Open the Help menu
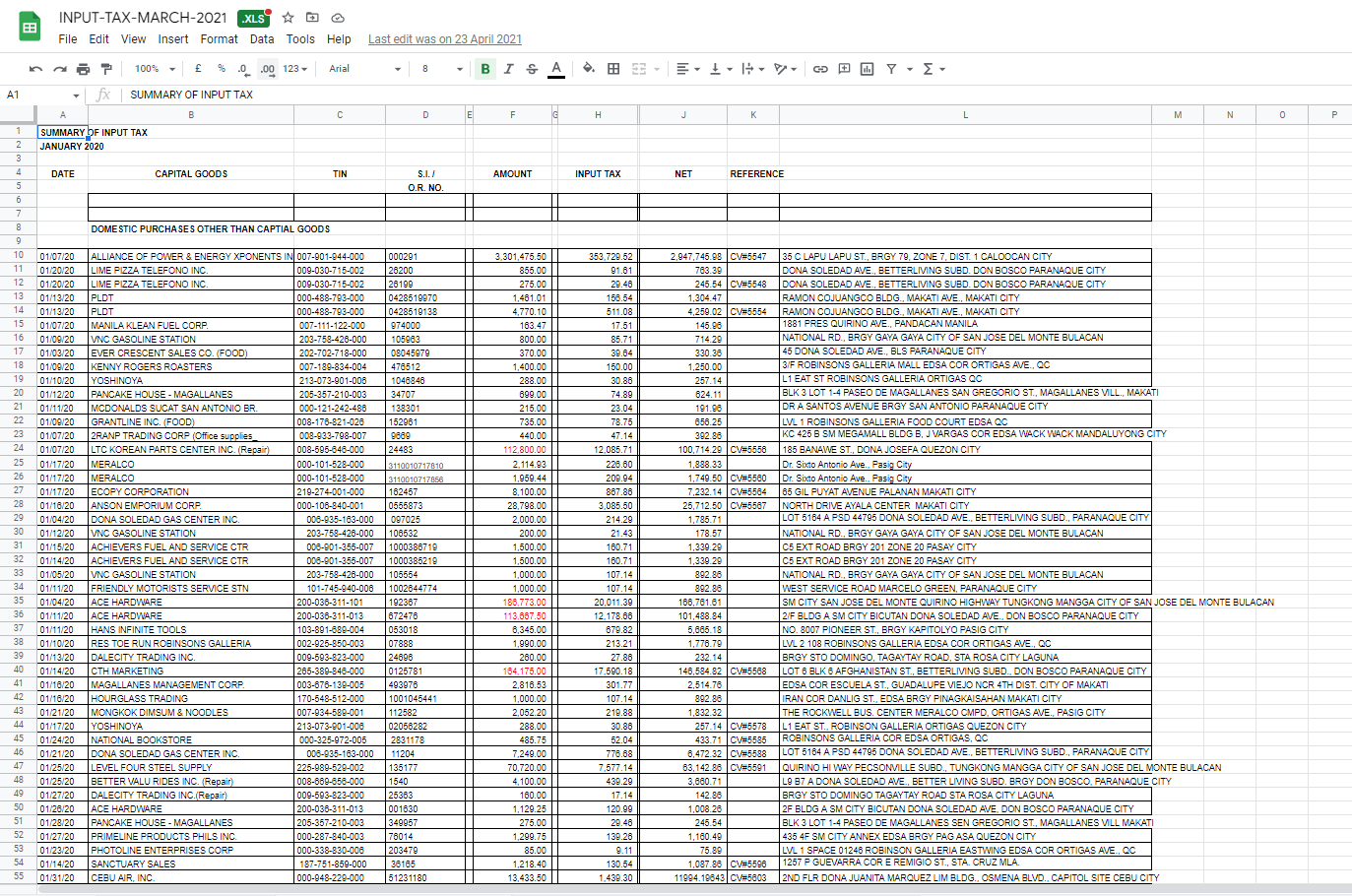This screenshot has width=1352, height=896. (339, 39)
